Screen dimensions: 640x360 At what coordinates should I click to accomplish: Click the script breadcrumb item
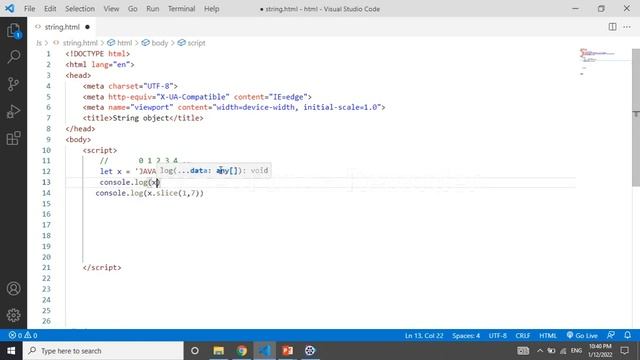(x=196, y=43)
